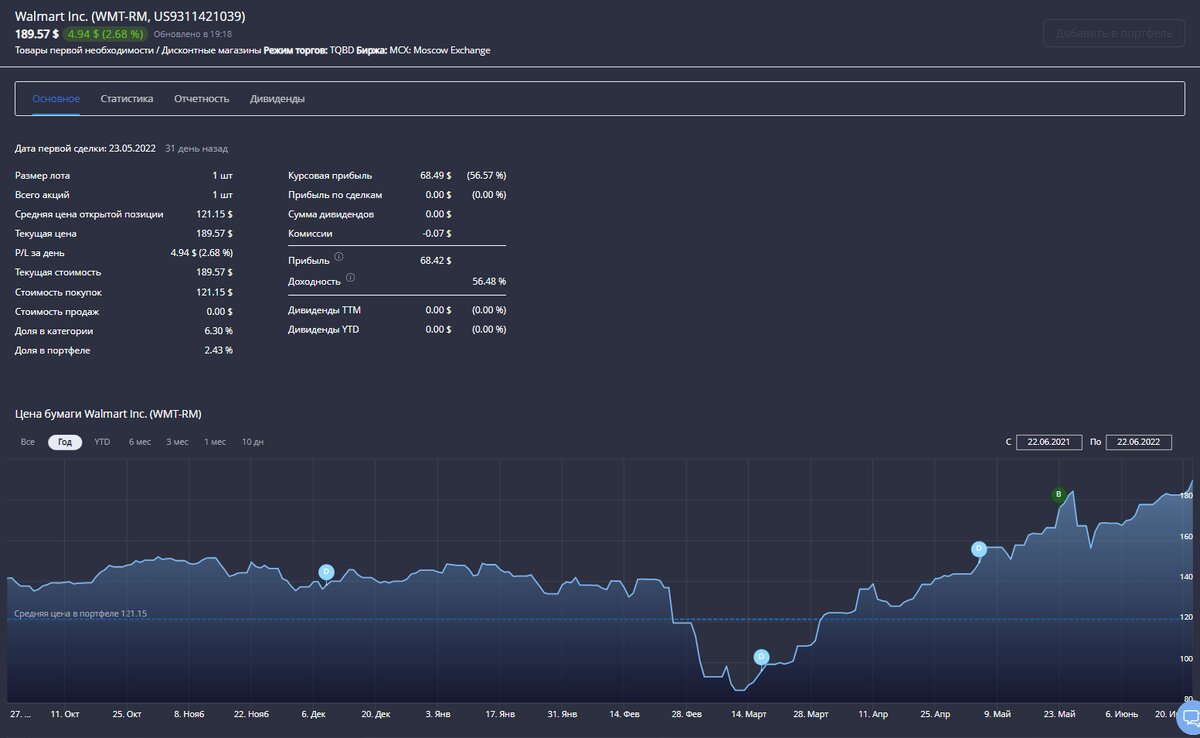The width and height of the screenshot is (1200, 738).
Task: Show info tooltip next to Прибыль
Action: point(339,257)
